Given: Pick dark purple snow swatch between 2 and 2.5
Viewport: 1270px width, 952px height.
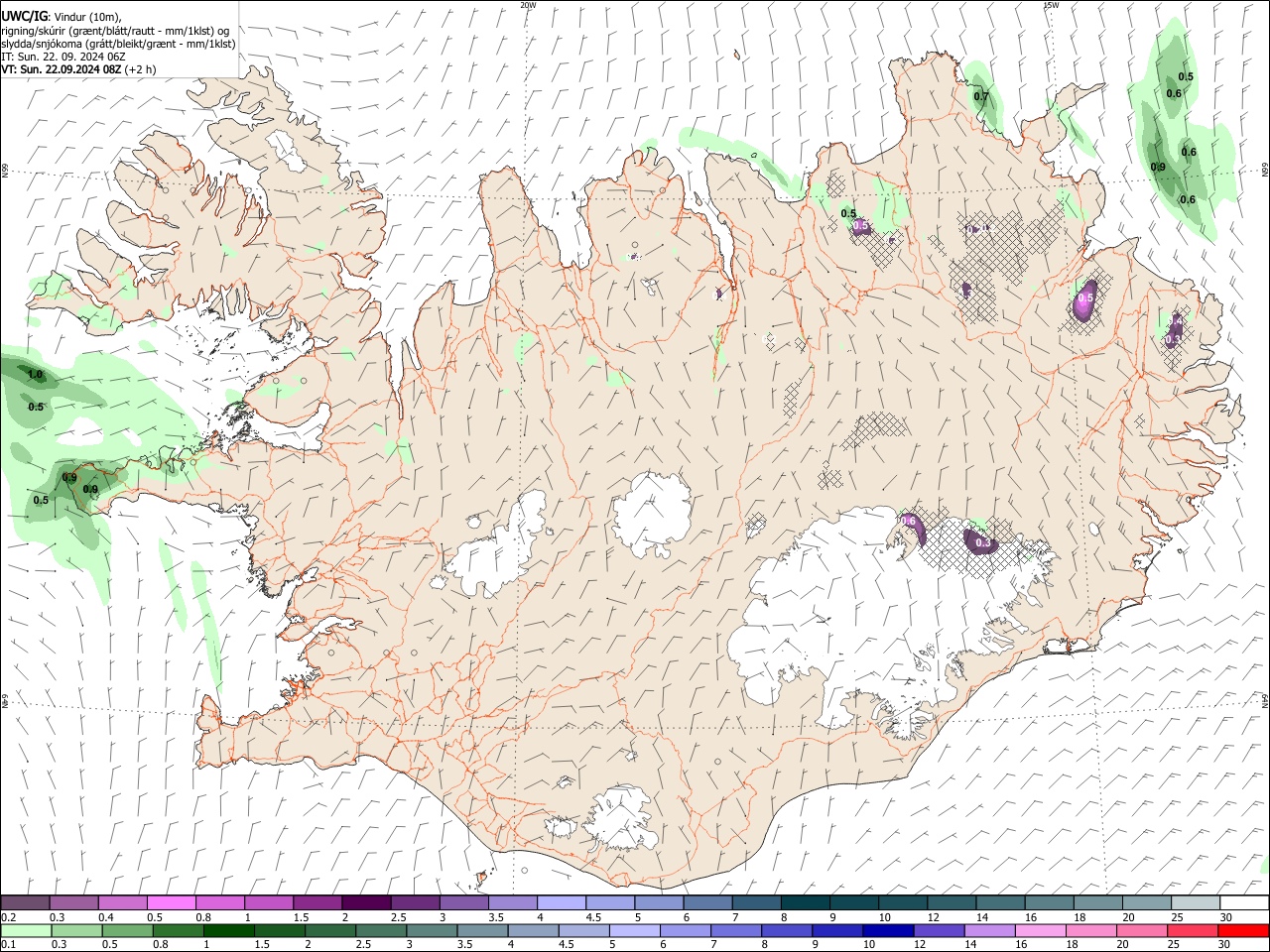Looking at the screenshot, I should pyautogui.click(x=366, y=903).
